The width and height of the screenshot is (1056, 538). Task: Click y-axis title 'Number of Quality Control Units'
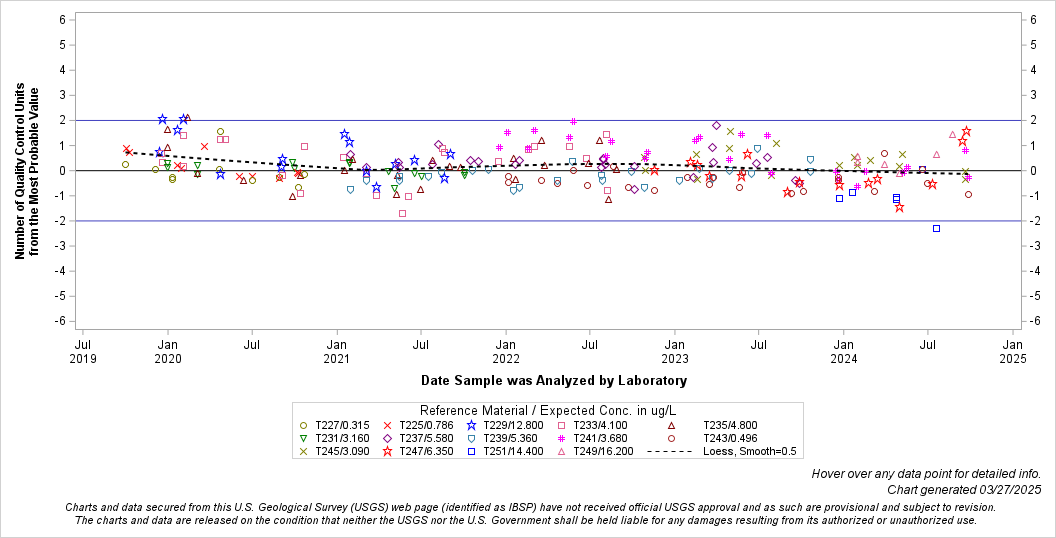click(x=20, y=171)
